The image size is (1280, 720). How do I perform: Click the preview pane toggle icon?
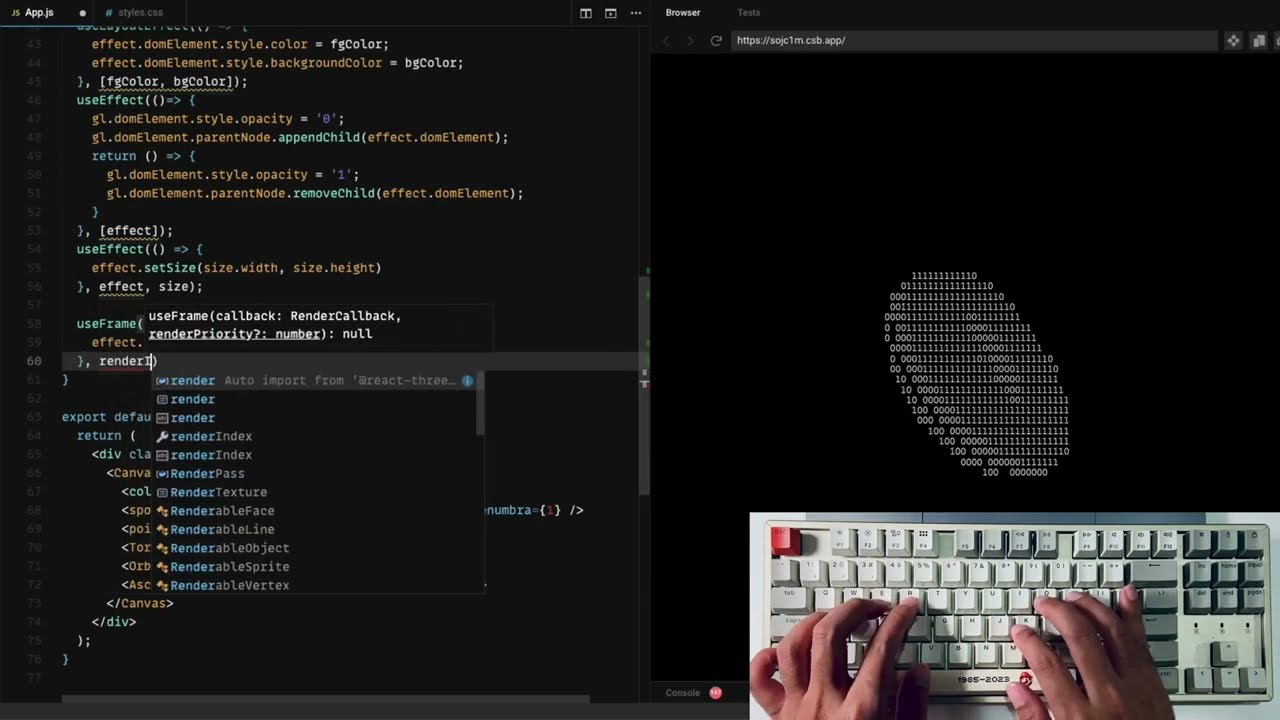pyautogui.click(x=611, y=13)
